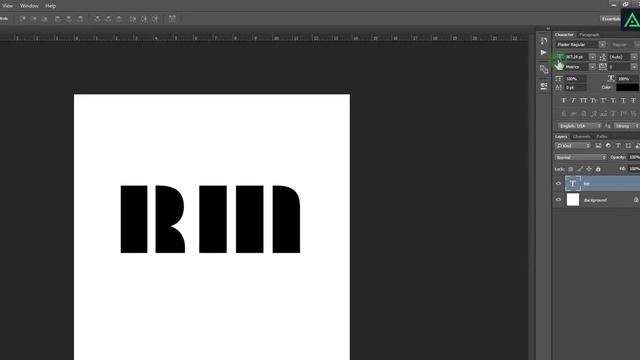The width and height of the screenshot is (640, 360).
Task: Click Distribute bottom edges icon
Action: point(119,19)
